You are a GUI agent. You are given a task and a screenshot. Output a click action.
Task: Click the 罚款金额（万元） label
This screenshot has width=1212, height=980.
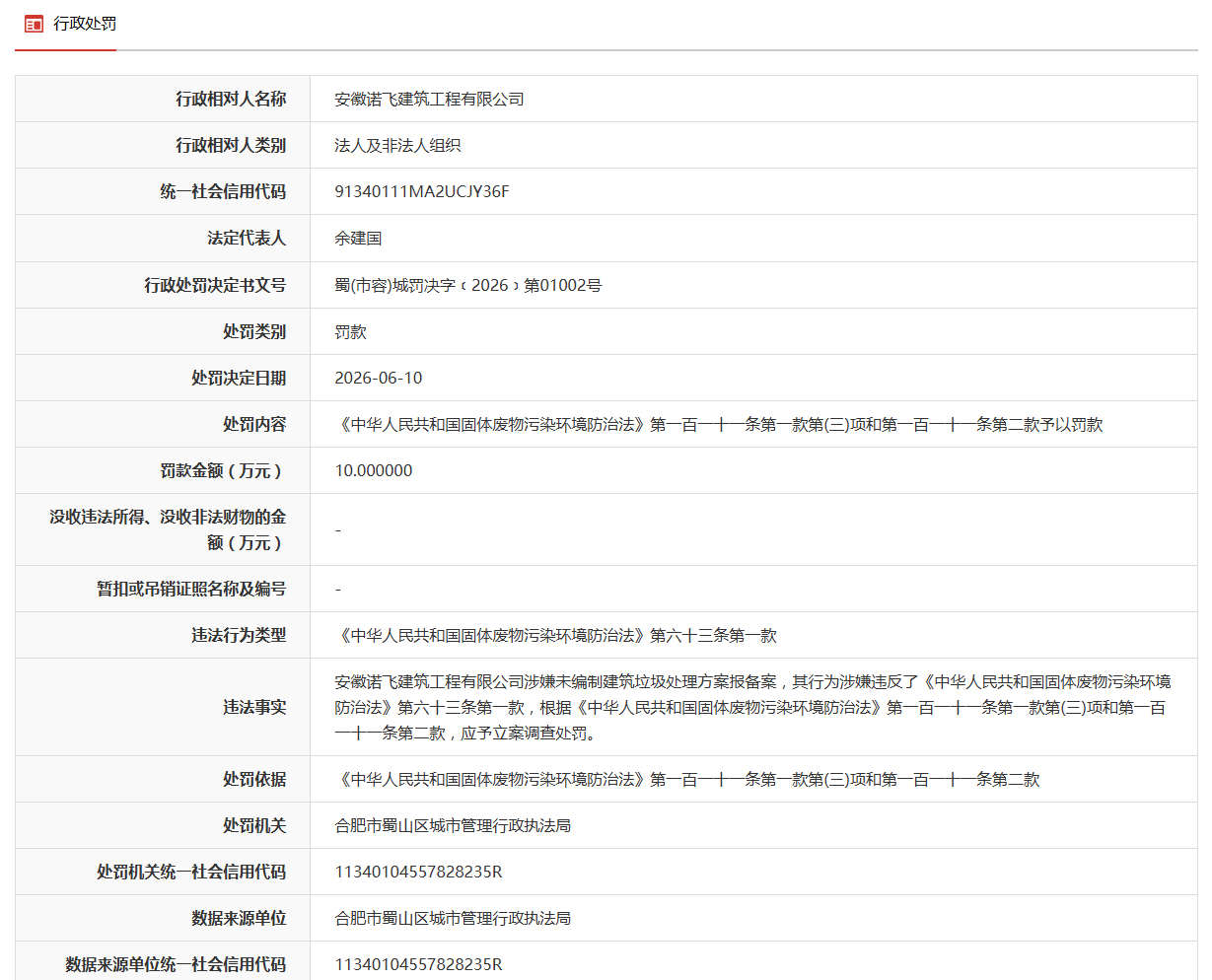(223, 470)
